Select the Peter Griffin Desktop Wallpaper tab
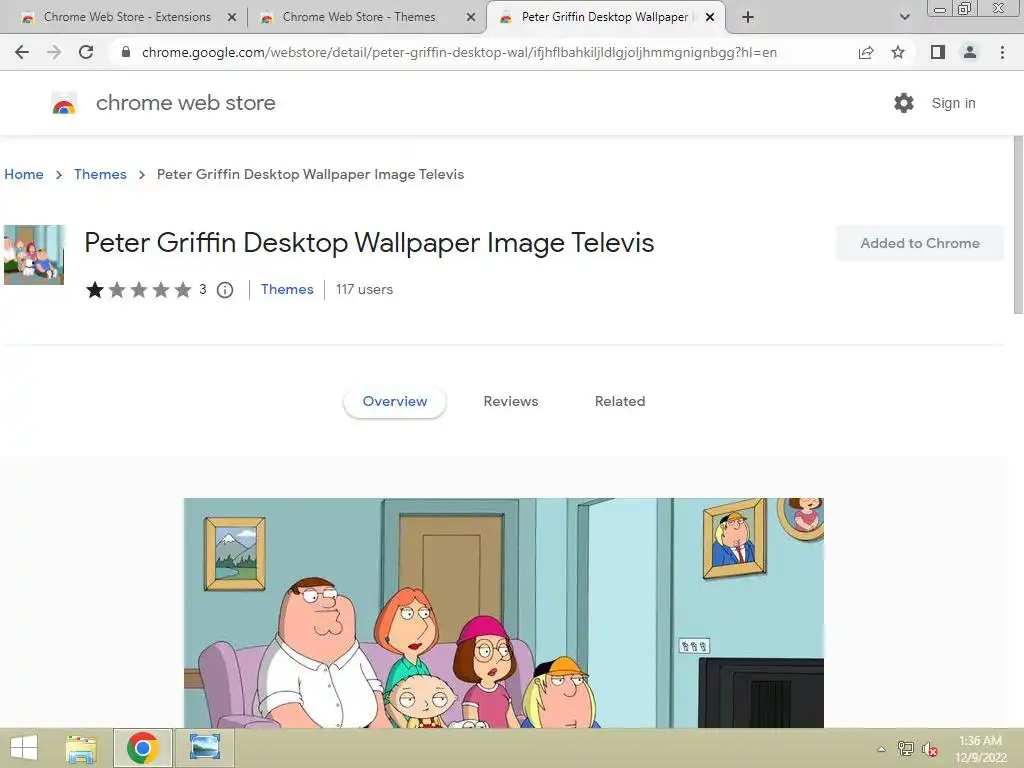 [x=604, y=17]
